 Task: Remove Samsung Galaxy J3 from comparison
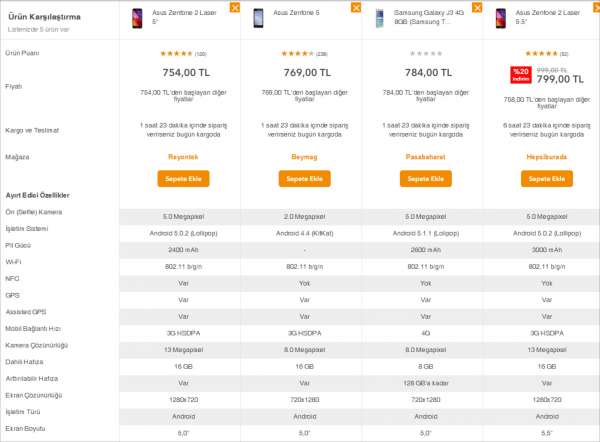[x=477, y=7]
